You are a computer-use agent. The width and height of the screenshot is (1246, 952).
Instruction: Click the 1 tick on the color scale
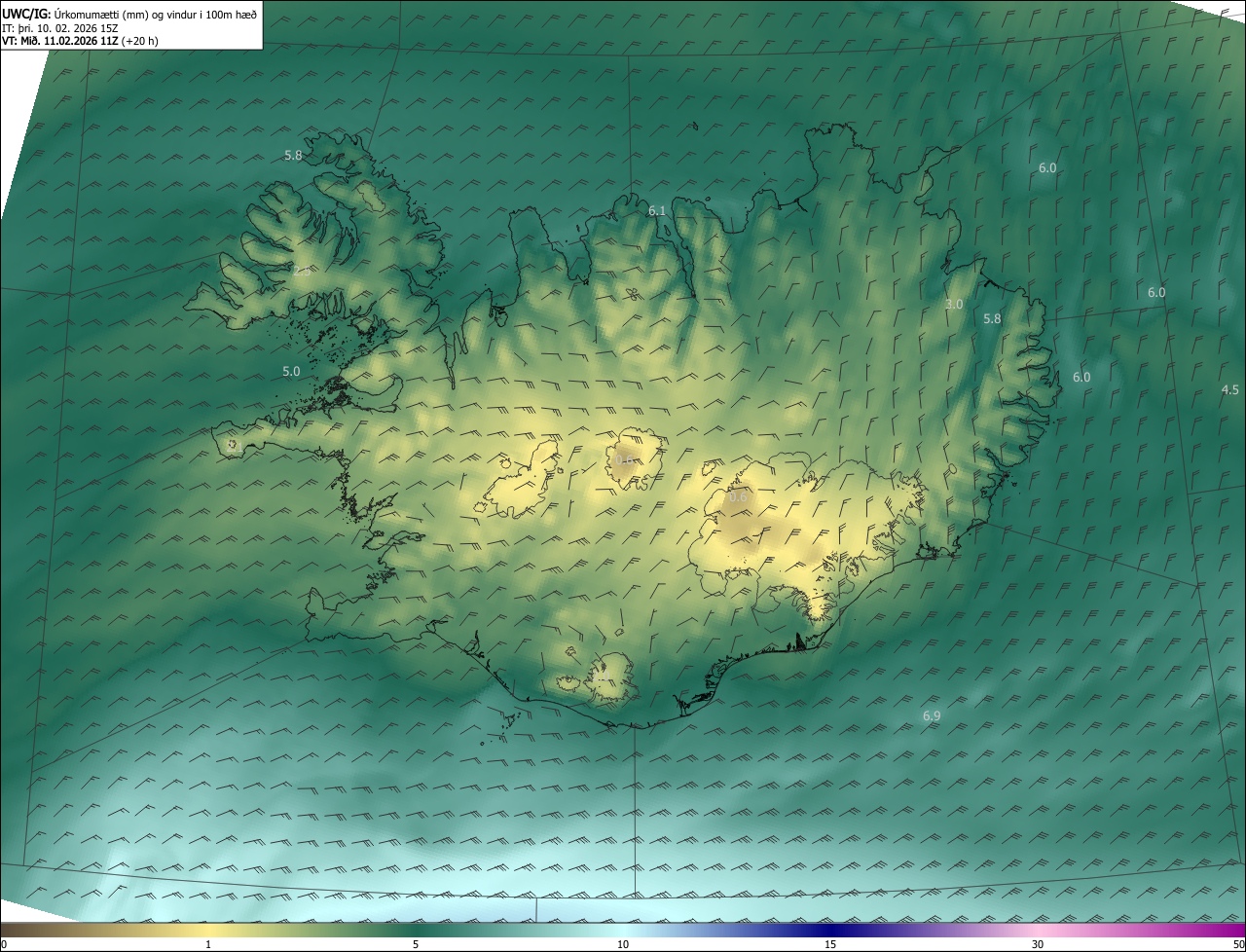point(208,944)
